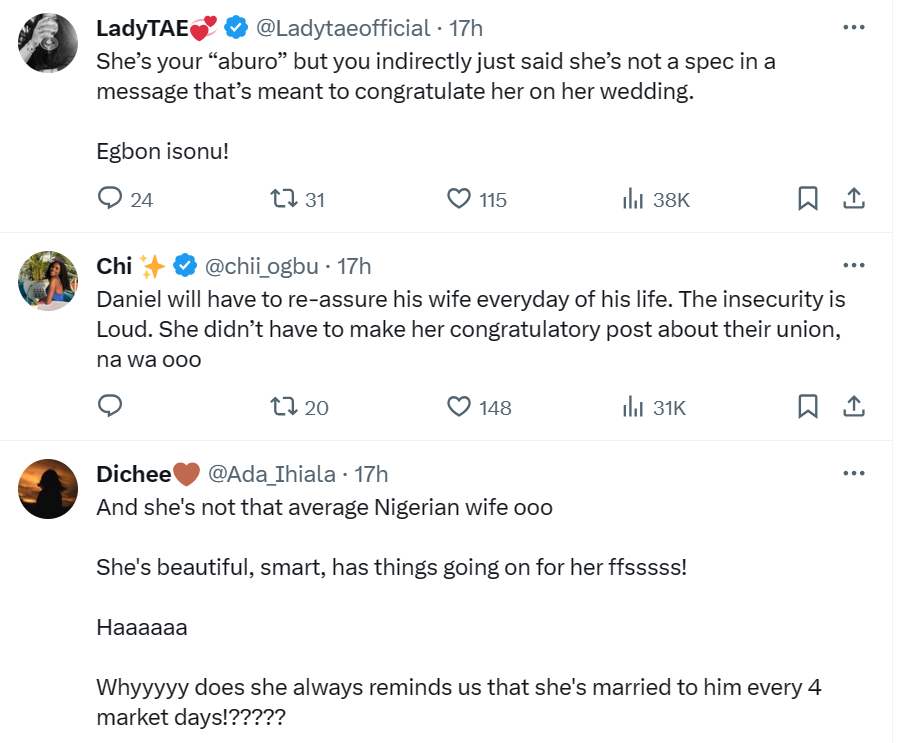View analytics showing 38K views
907x743 pixels.
633,199
